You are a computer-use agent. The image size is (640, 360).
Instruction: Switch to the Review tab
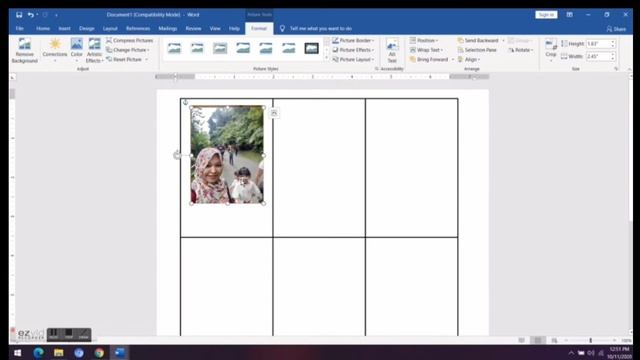193,29
